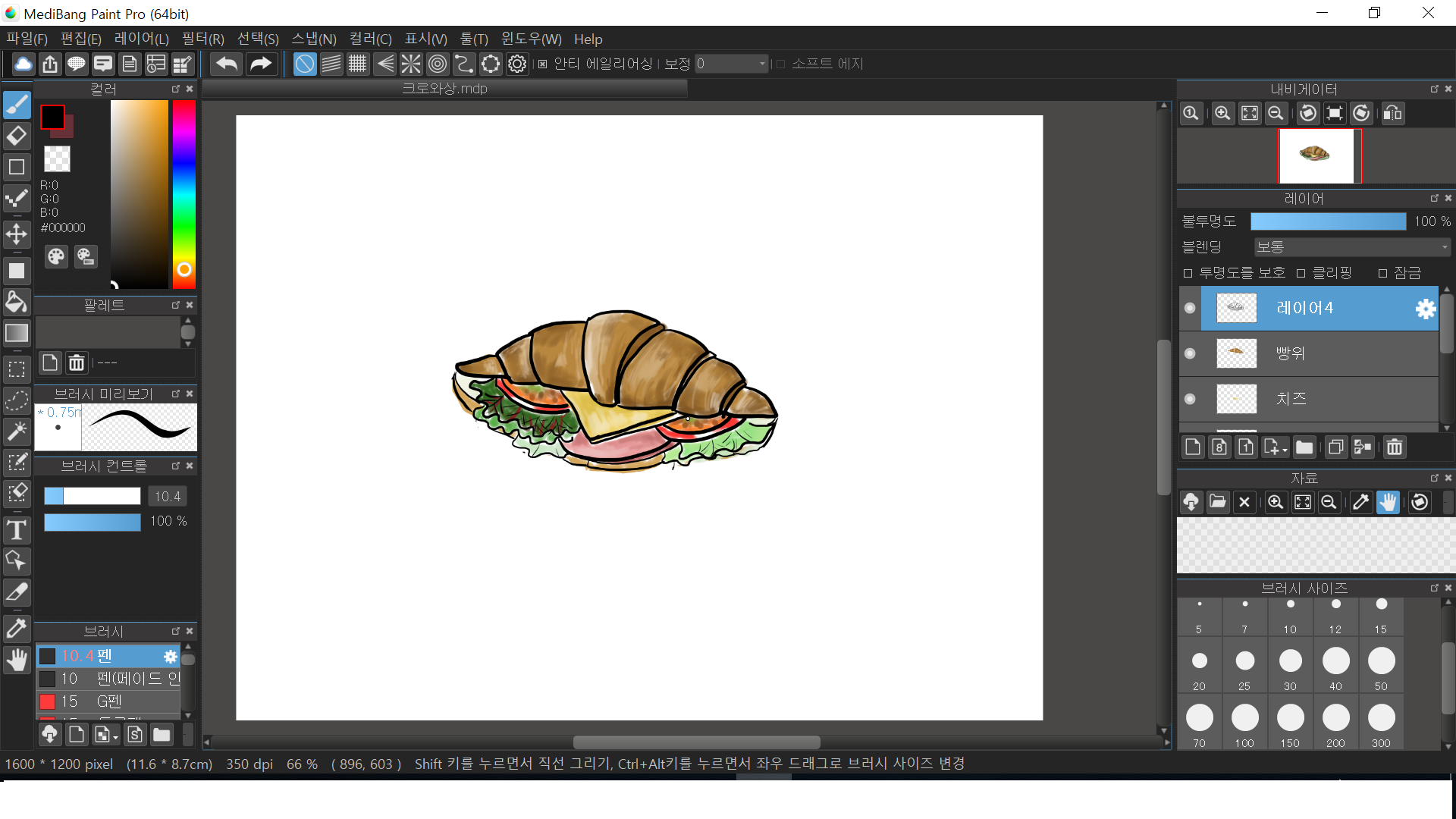Image resolution: width=1456 pixels, height=819 pixels.
Task: Hide the 빵위 layer visibility
Action: point(1190,353)
